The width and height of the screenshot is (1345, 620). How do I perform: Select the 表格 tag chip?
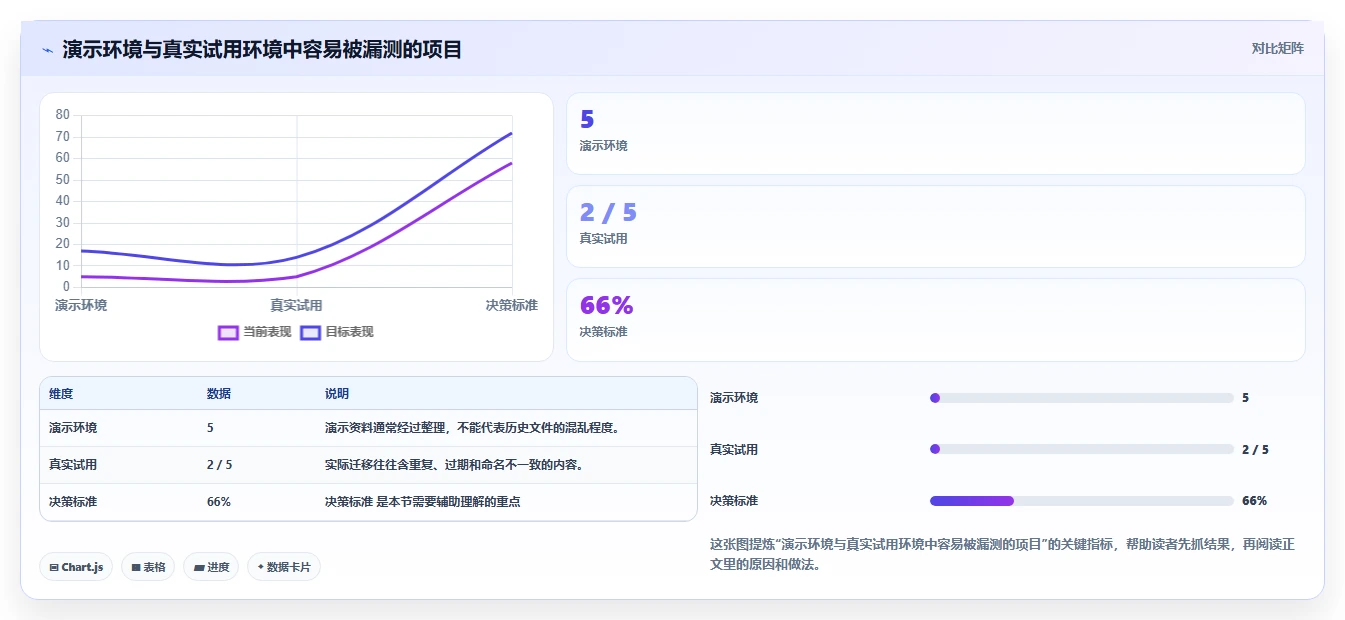click(x=148, y=567)
